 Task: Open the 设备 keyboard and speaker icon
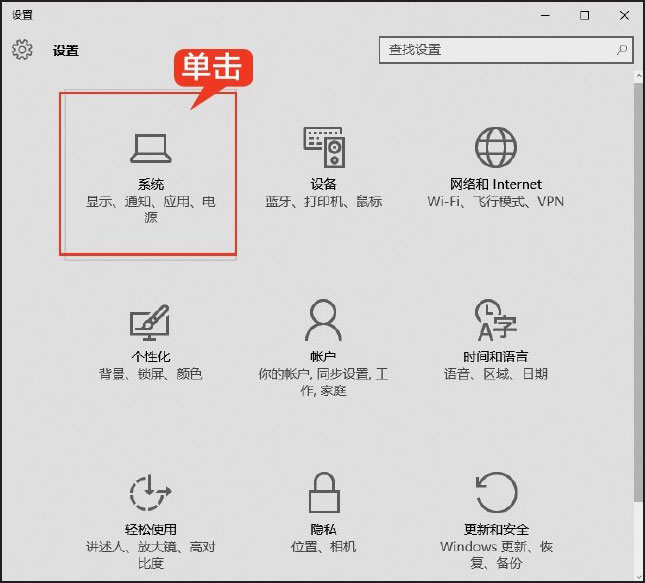pos(324,147)
